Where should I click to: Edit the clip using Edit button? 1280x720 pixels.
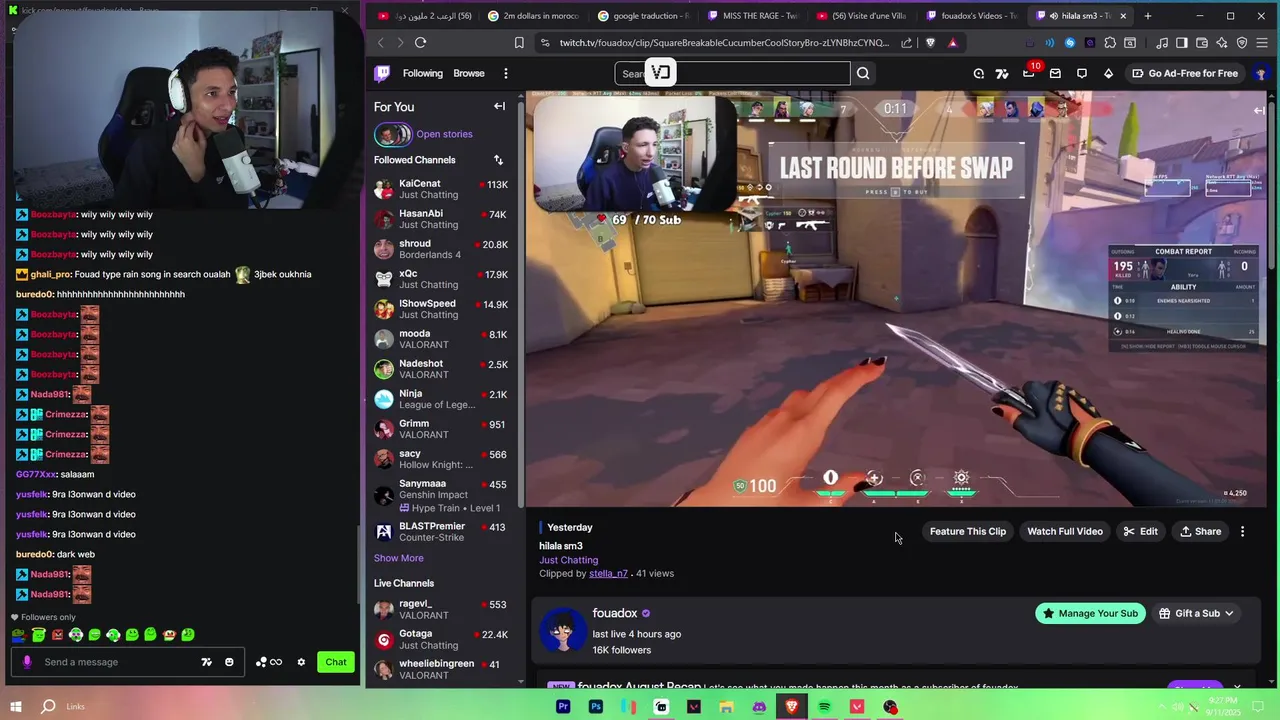pyautogui.click(x=1141, y=532)
